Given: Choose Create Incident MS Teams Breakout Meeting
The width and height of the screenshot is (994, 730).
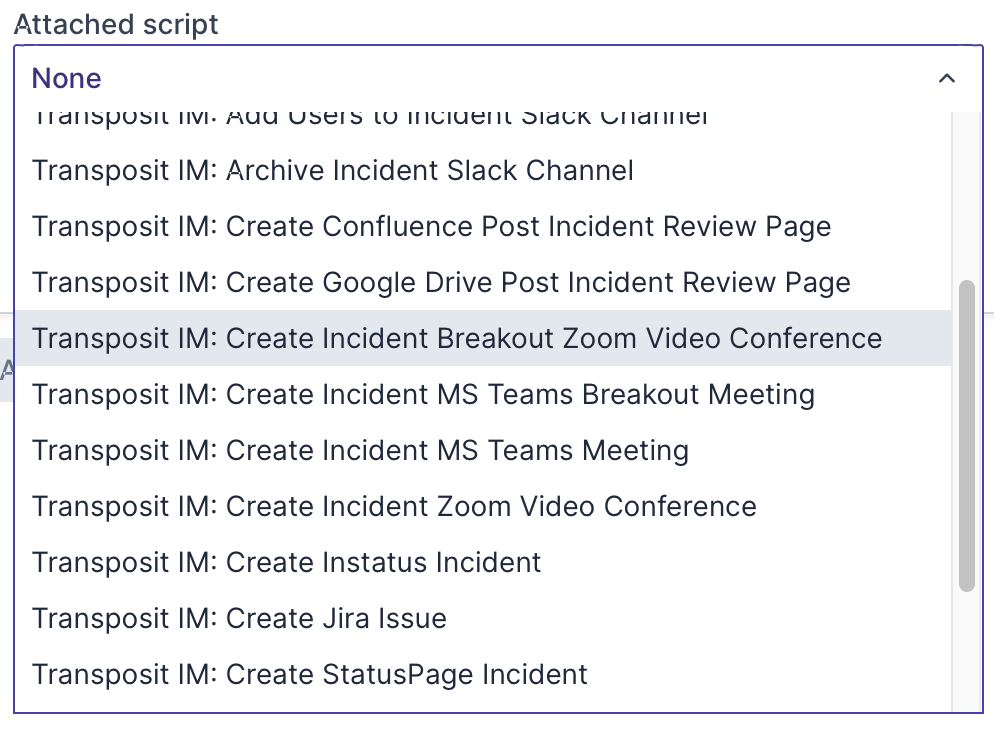Looking at the screenshot, I should click(423, 395).
